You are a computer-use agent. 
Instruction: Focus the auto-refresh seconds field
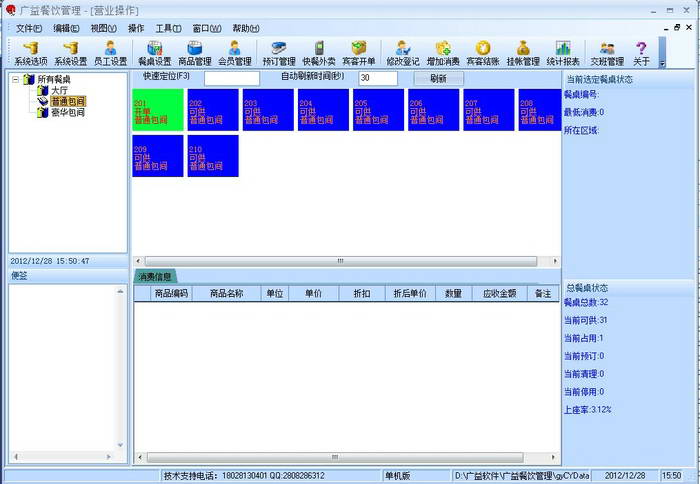click(x=378, y=79)
